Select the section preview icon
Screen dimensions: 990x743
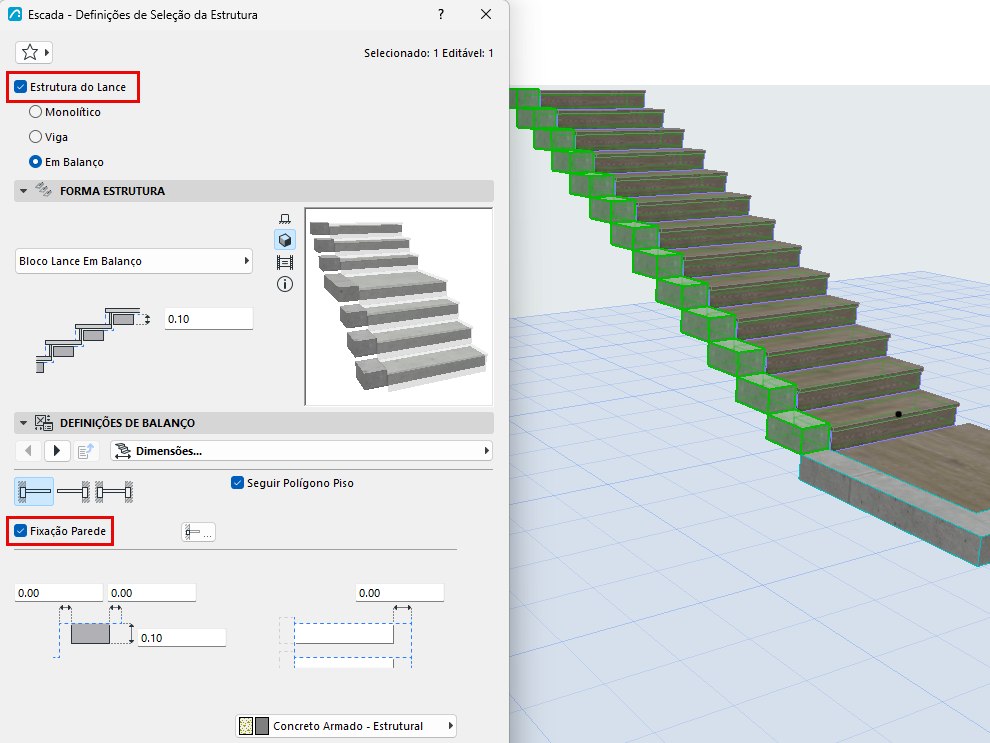(285, 262)
